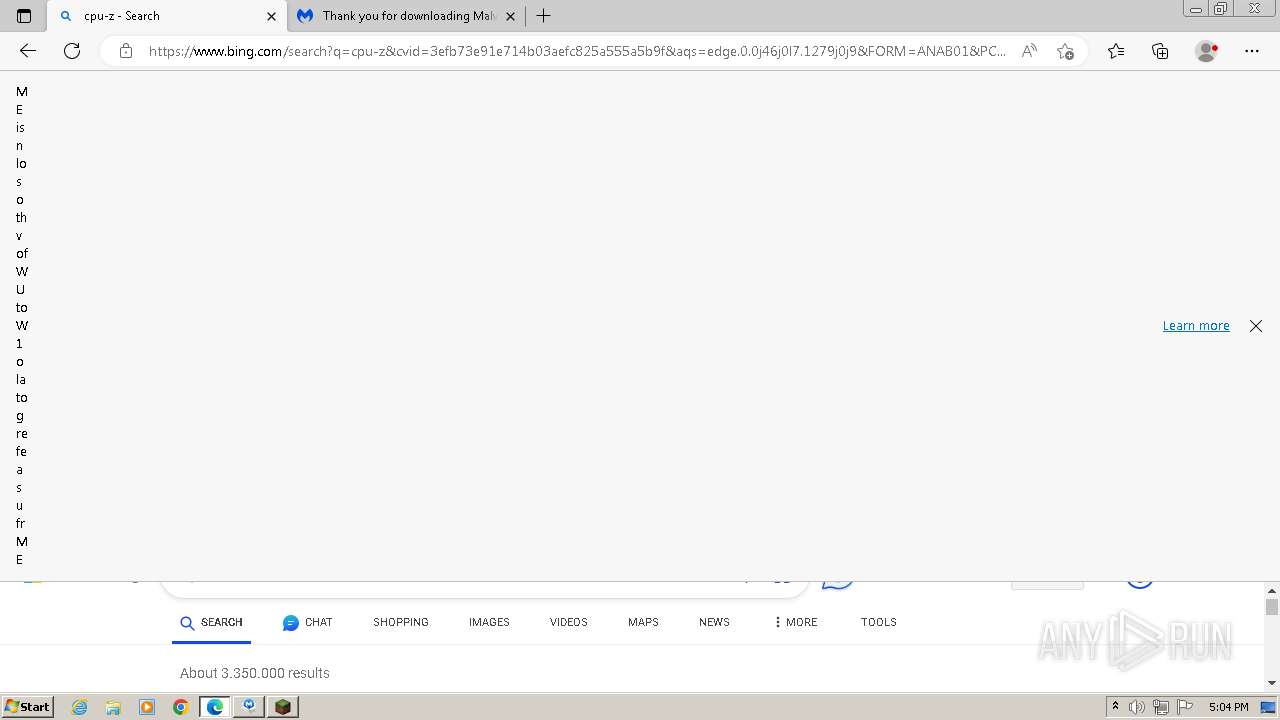The image size is (1280, 720).
Task: Click the page vertical scrollbar thumb
Action: point(1272,607)
